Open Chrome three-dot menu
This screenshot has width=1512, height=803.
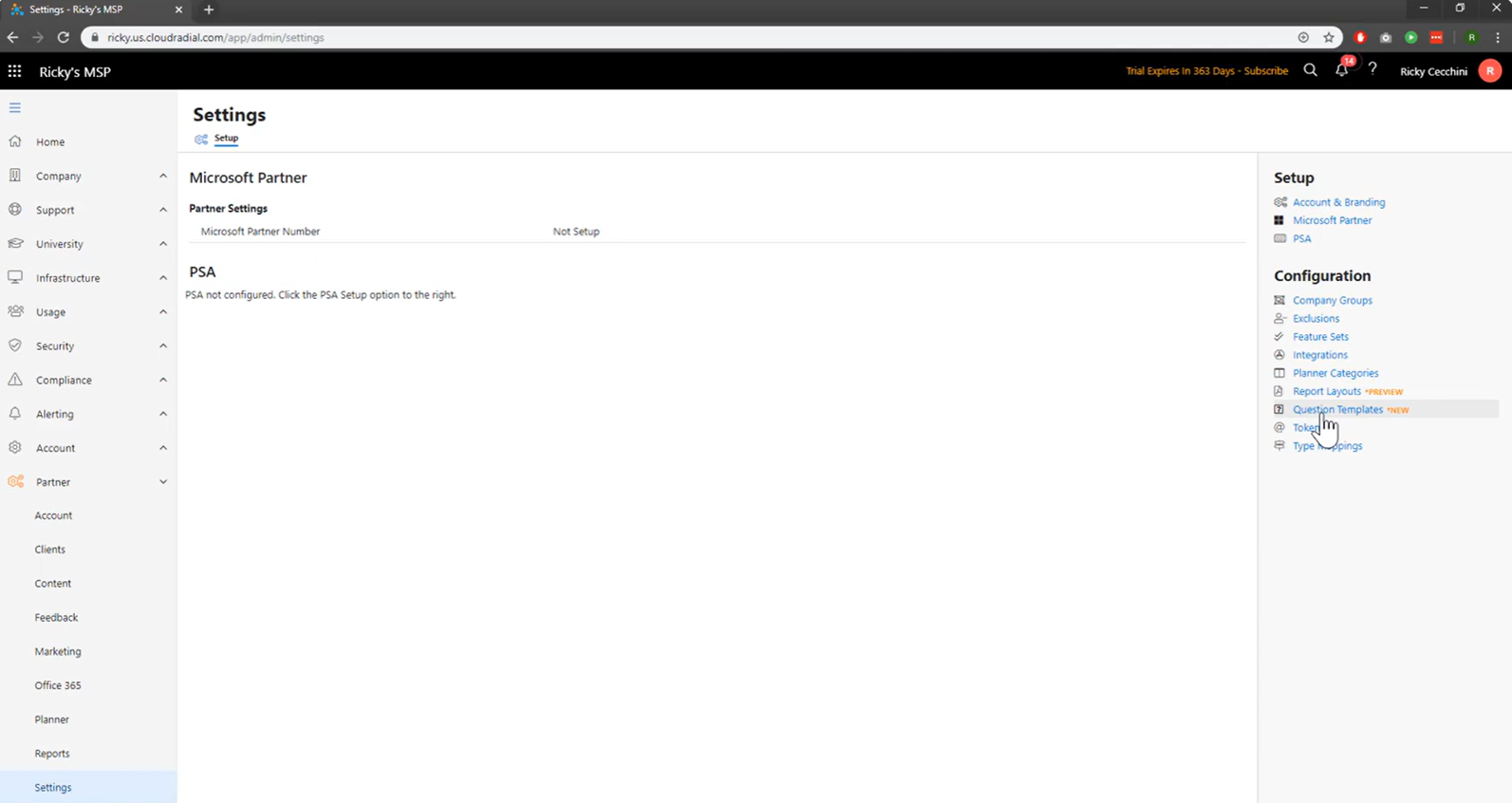(x=1498, y=37)
